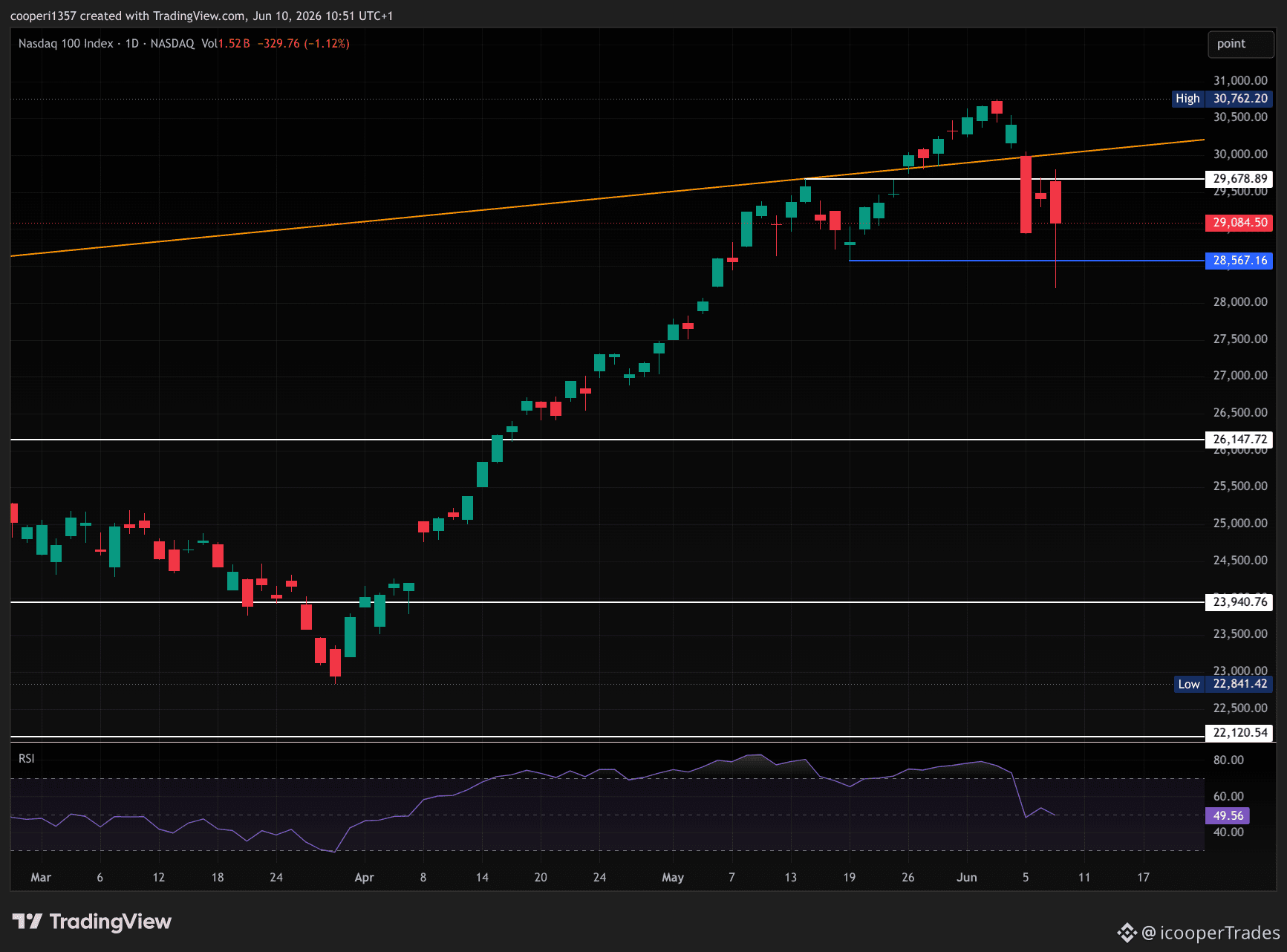The image size is (1287, 952).
Task: Click the white line price label 29,678.89
Action: [x=1239, y=179]
